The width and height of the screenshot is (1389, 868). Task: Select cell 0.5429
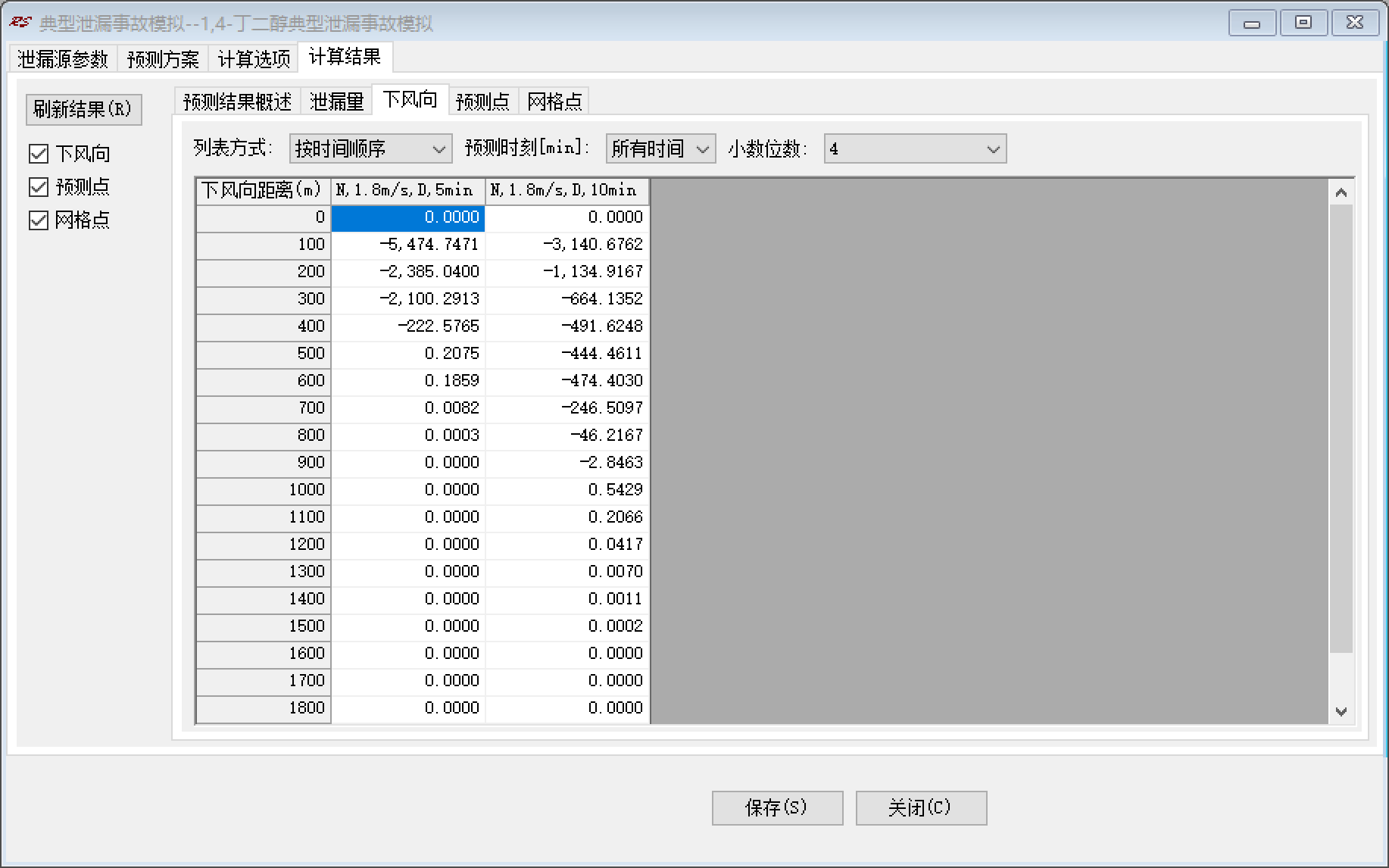pyautogui.click(x=567, y=490)
